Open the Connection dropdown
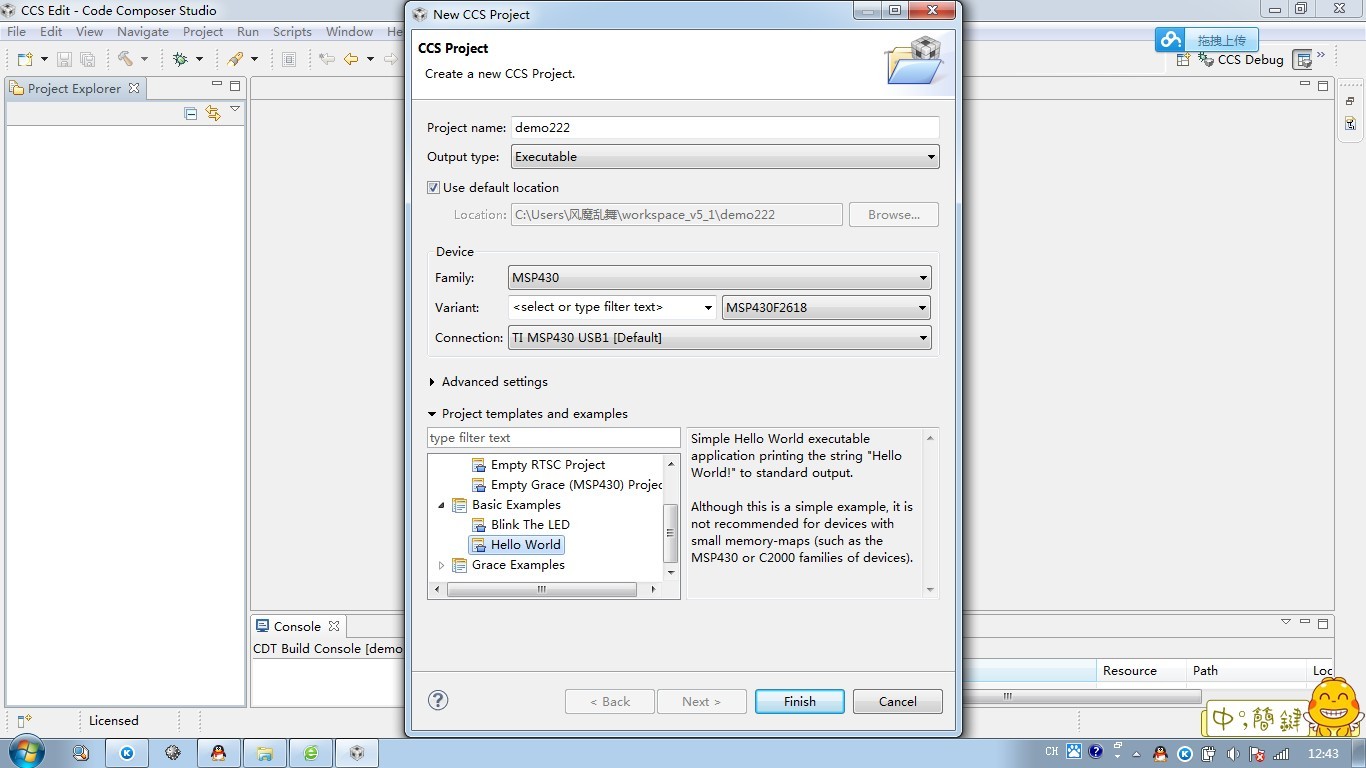 (x=719, y=338)
